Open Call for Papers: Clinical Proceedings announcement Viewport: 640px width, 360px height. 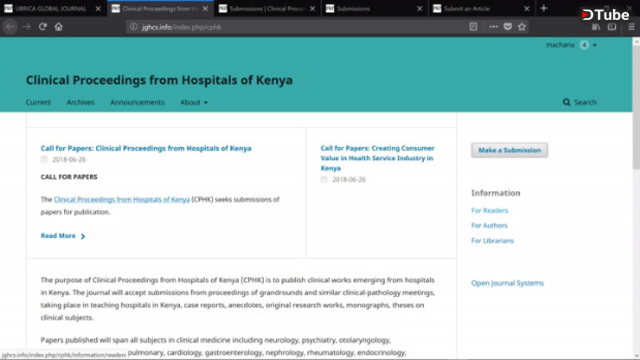[146, 148]
